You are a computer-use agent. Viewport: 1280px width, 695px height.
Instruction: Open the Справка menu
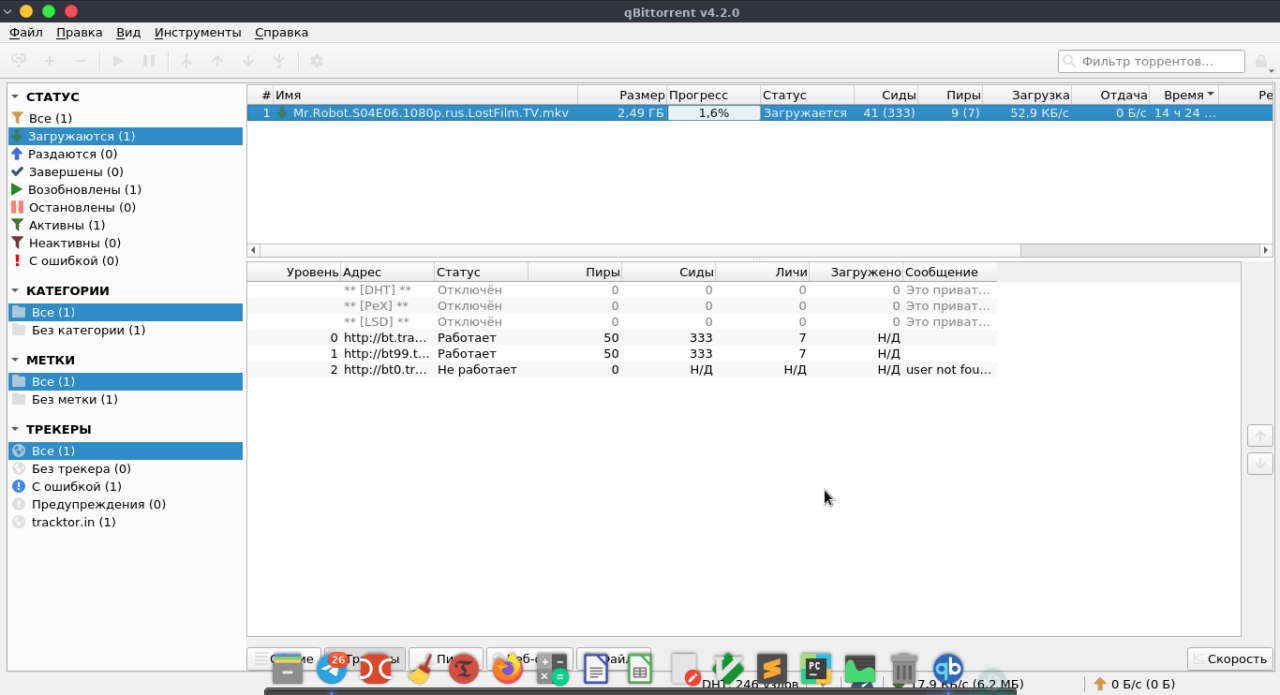click(x=281, y=32)
